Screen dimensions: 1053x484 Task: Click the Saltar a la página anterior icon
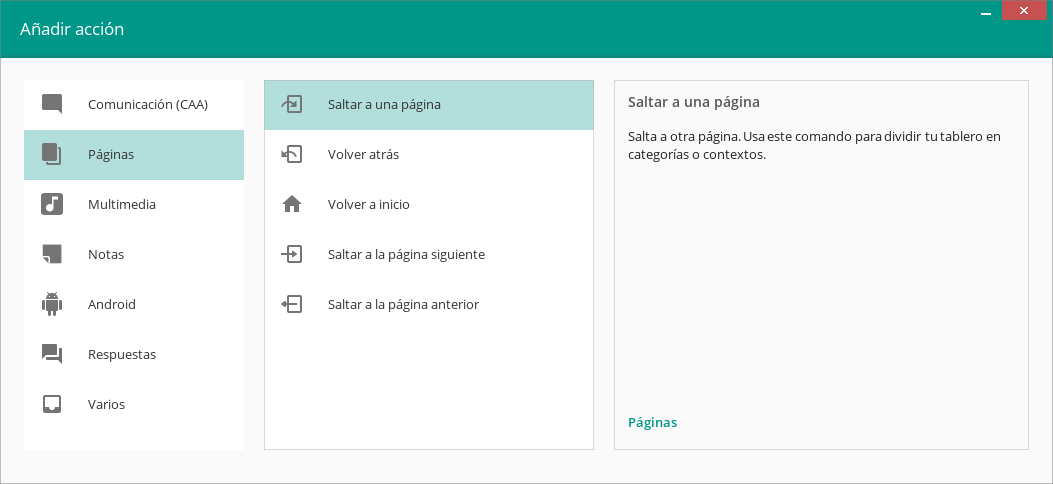[x=292, y=304]
